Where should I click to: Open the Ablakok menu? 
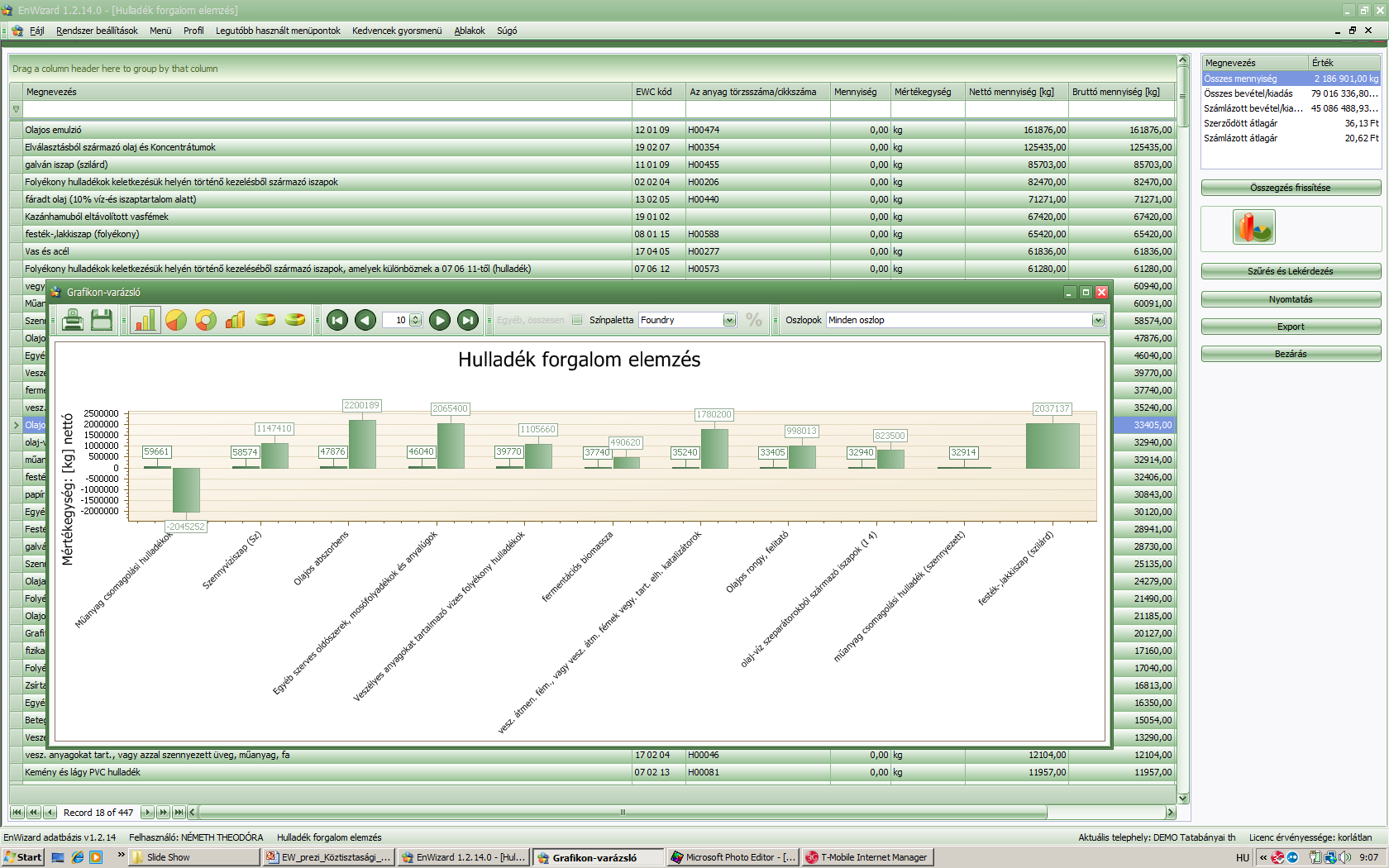(470, 31)
